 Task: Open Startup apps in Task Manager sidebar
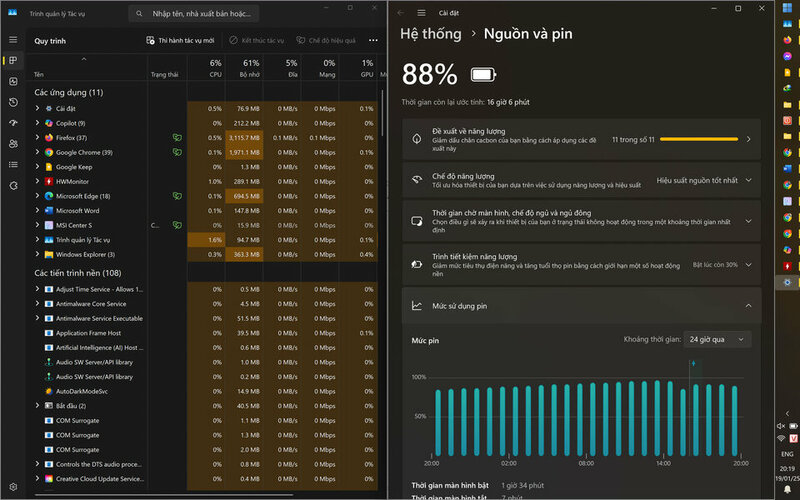click(13, 123)
